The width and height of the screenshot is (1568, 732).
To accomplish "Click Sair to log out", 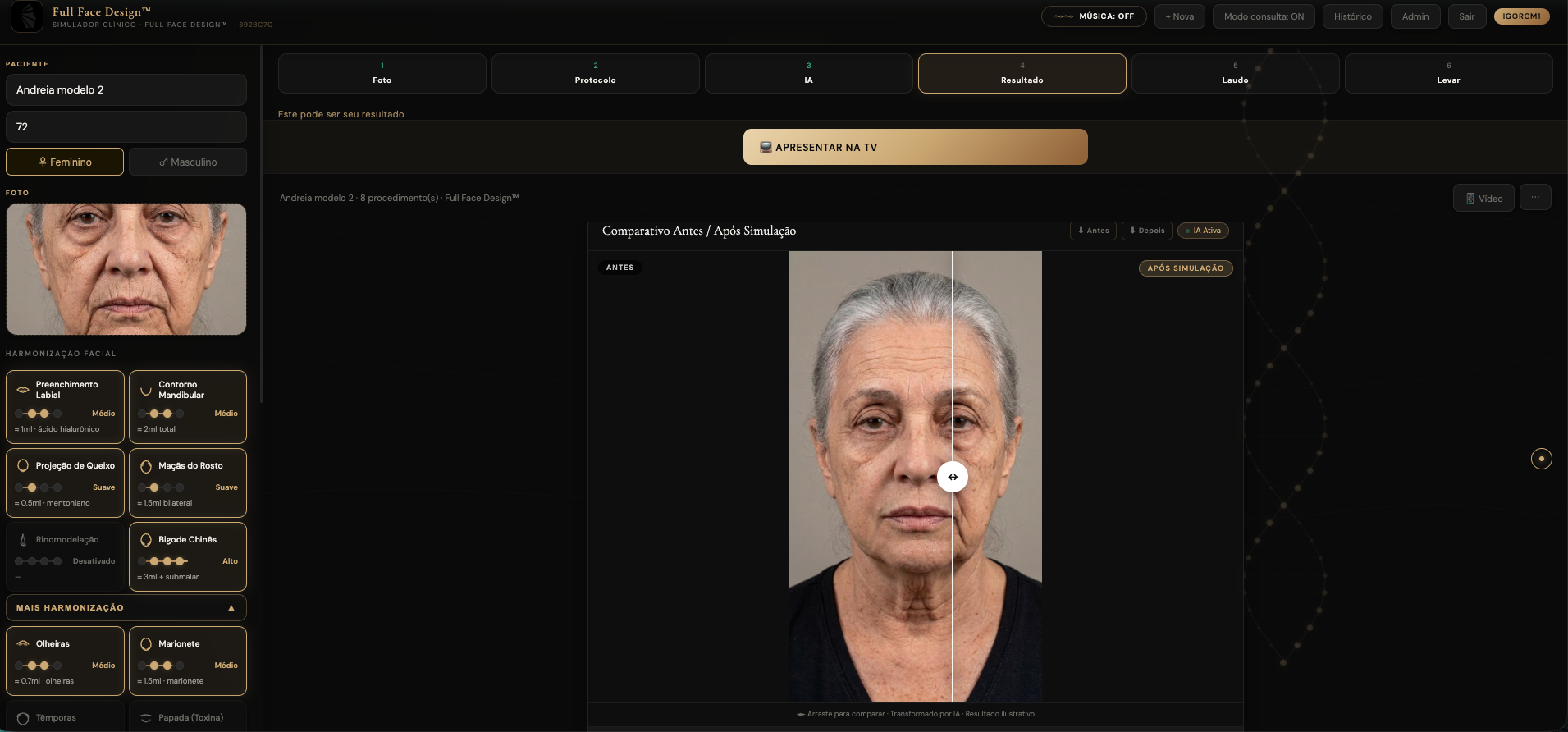I will click(x=1467, y=16).
